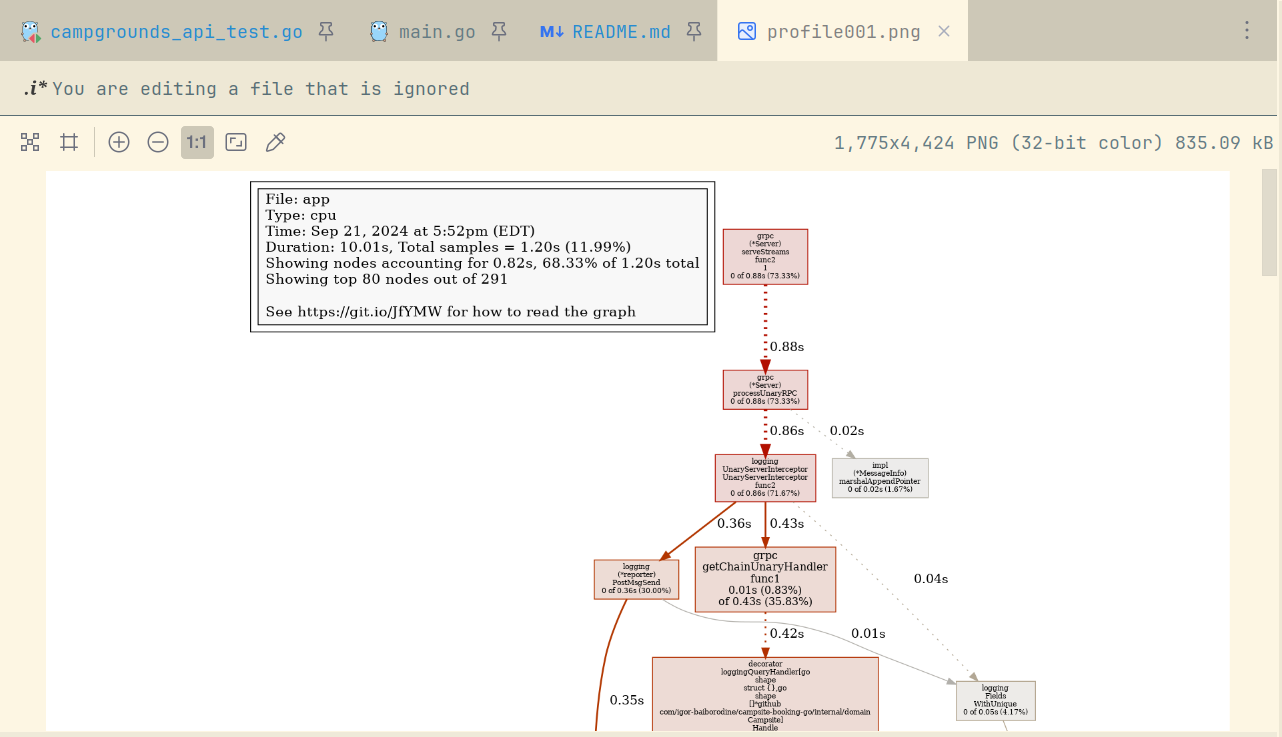1282x737 pixels.
Task: Click the 0.36s edge label
Action: 734,523
